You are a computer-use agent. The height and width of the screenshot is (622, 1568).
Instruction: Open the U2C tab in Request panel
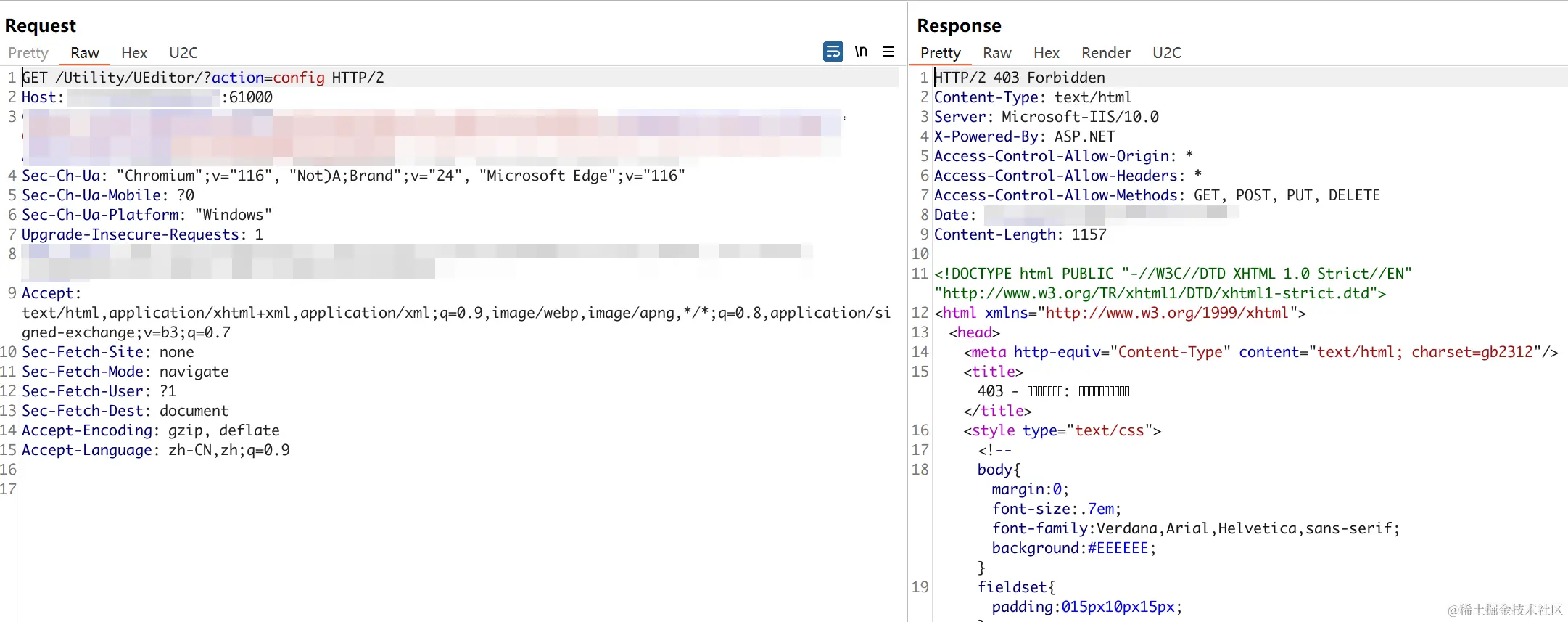tap(183, 53)
